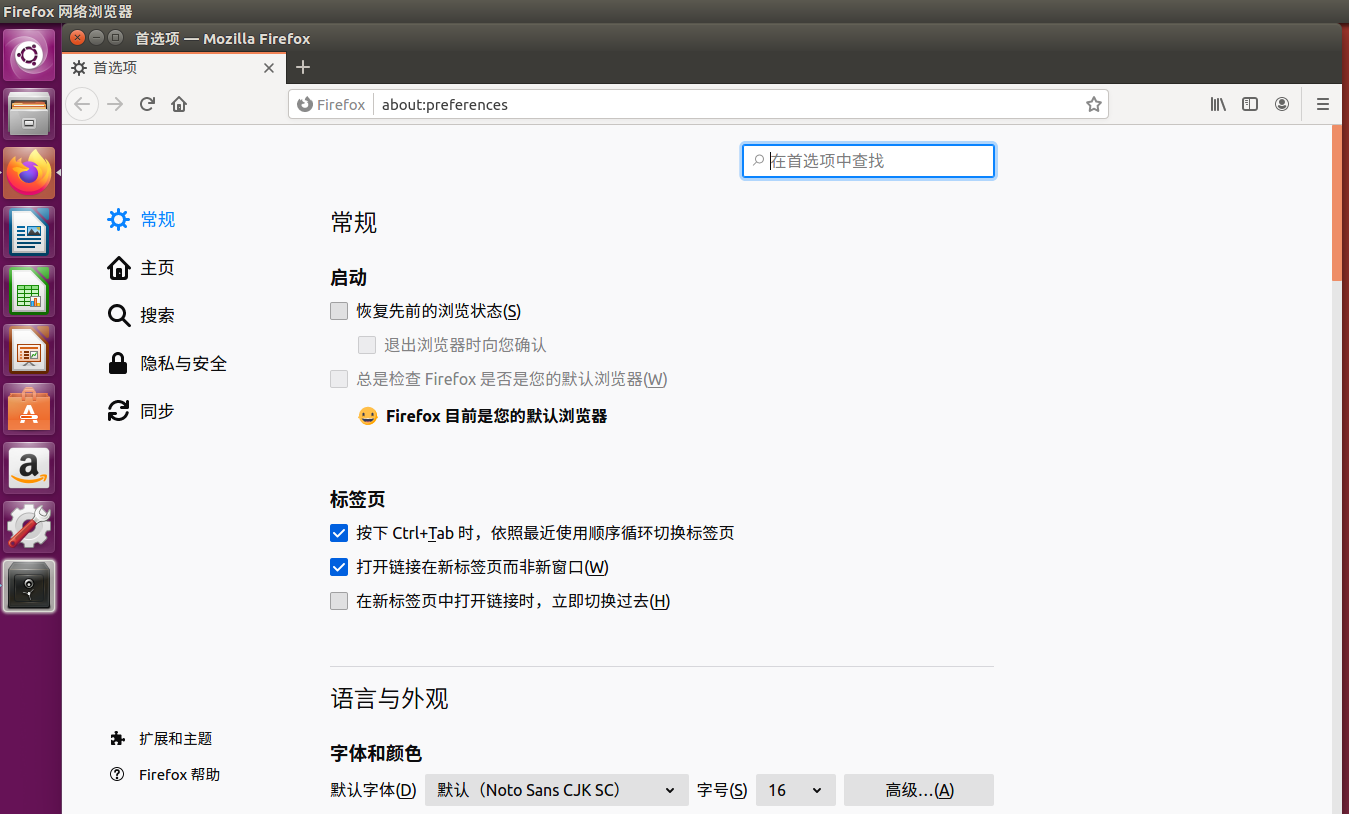Click the 启动 section heading
Screen dimensions: 1349x814
tap(349, 278)
